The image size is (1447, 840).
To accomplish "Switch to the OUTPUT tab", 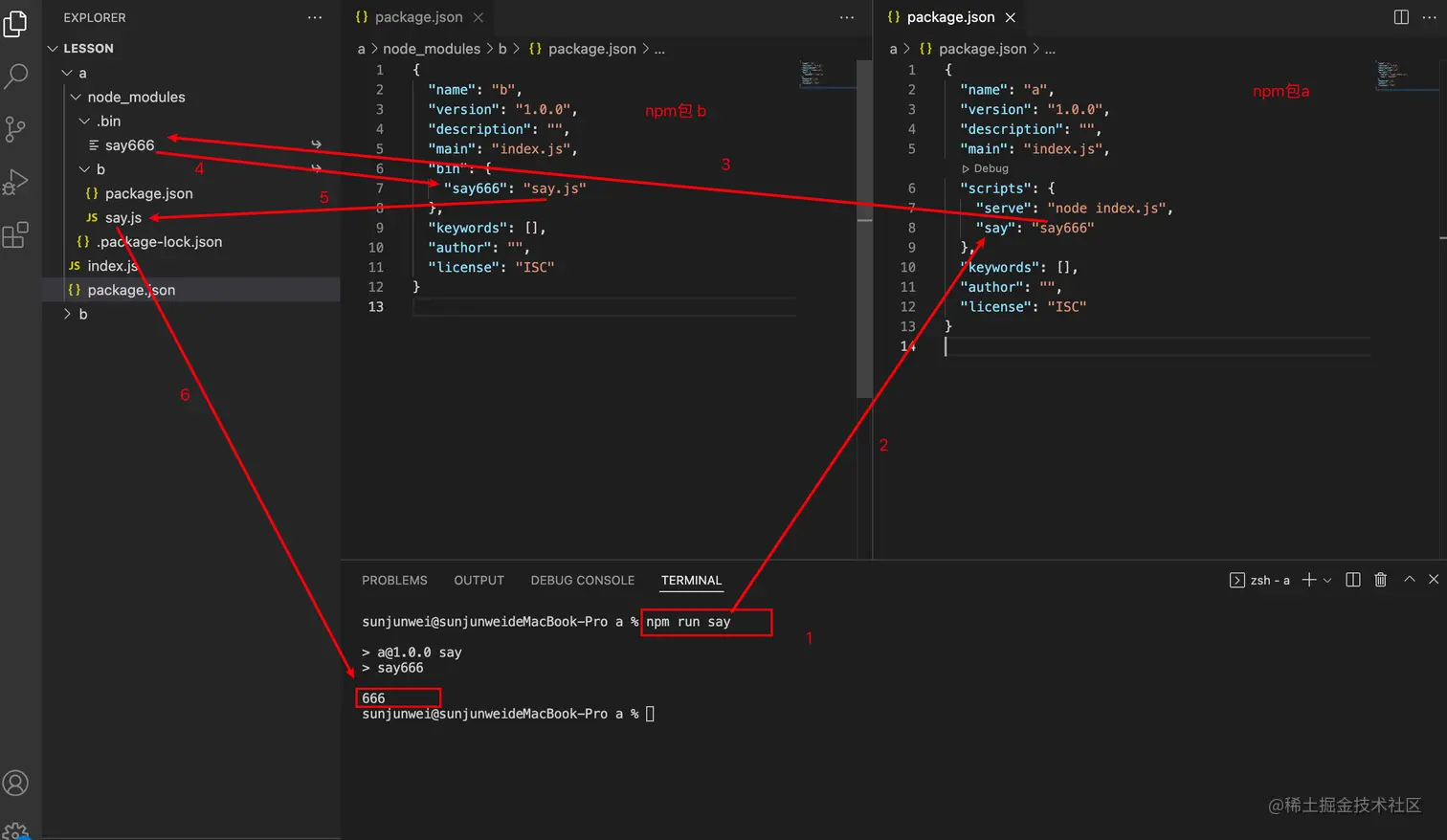I will click(479, 580).
